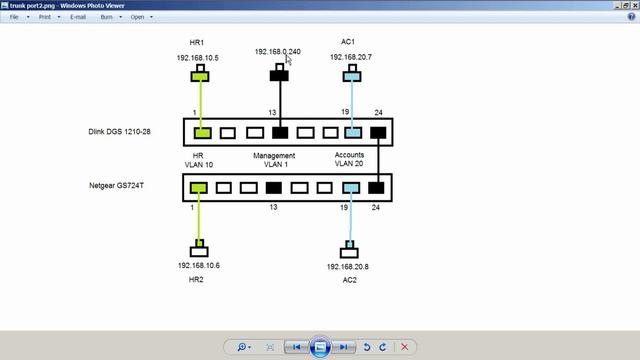Open the Open menu

137,17
